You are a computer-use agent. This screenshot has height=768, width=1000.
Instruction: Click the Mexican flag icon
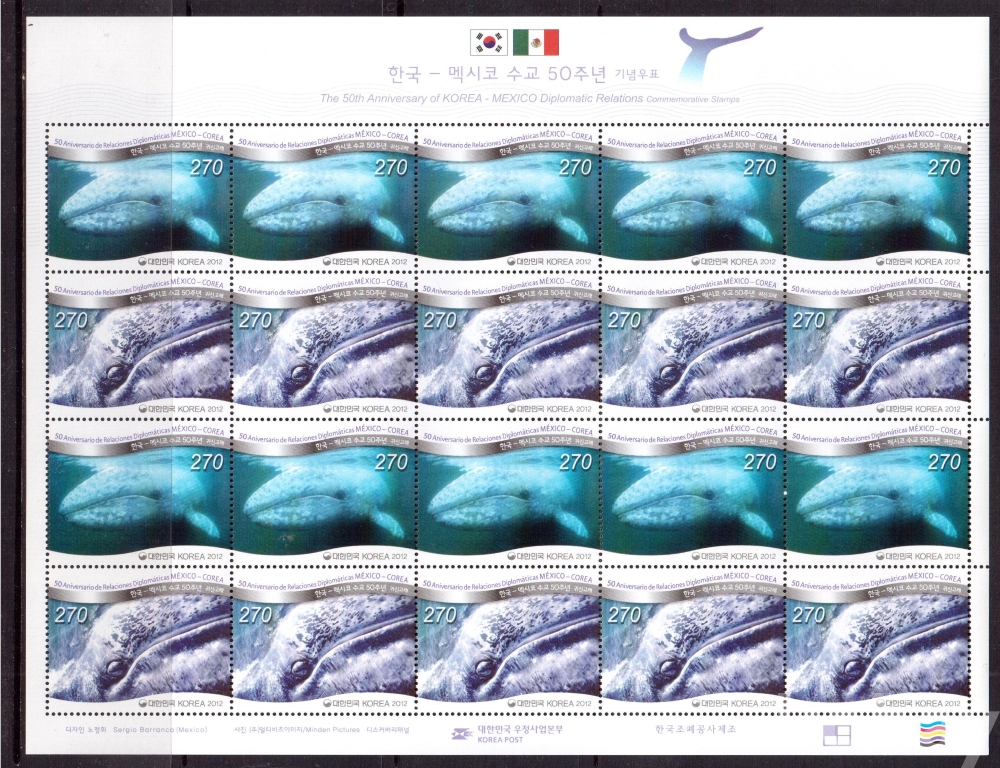pos(536,42)
